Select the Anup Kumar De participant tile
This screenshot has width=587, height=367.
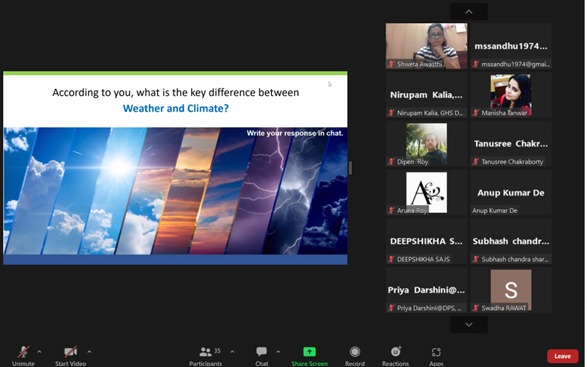coord(511,192)
